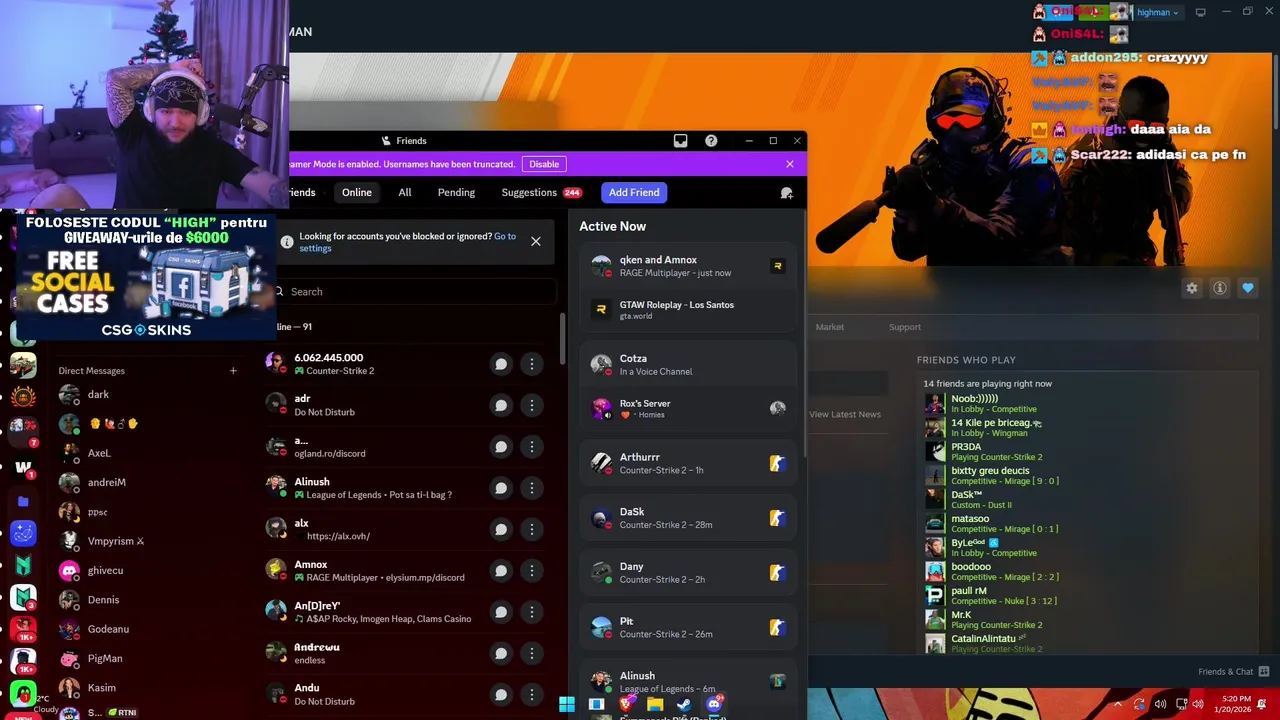This screenshot has height=720, width=1280.
Task: Open DaSk Counter-Strike 2 activity card
Action: (x=688, y=518)
